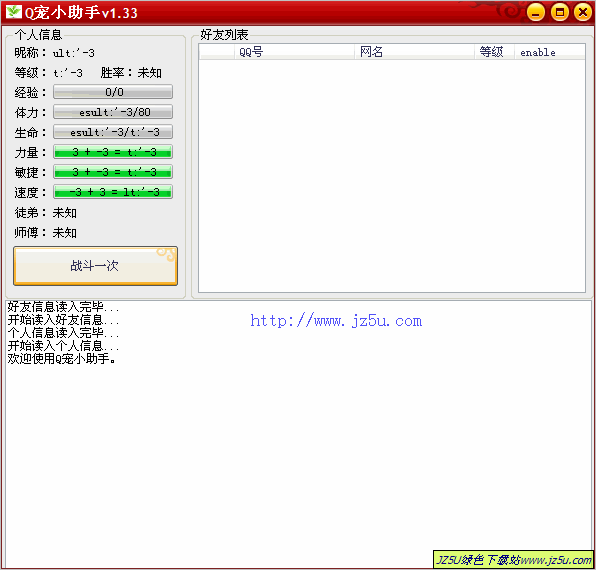
Task: Click the 体力 stamina progress bar
Action: 113,112
